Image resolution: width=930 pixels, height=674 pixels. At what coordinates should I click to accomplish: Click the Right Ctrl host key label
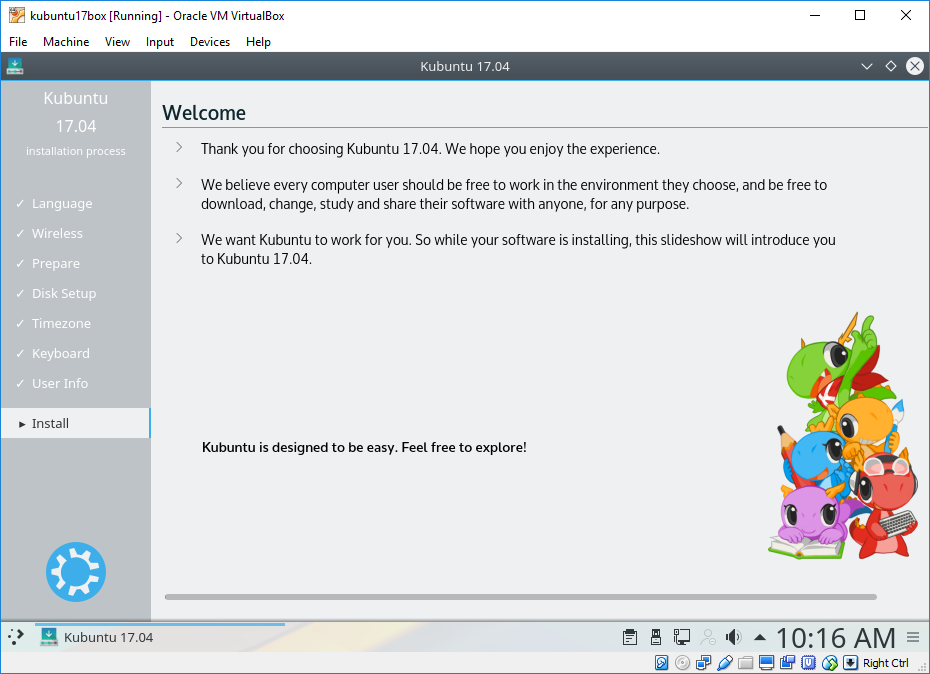(x=886, y=663)
